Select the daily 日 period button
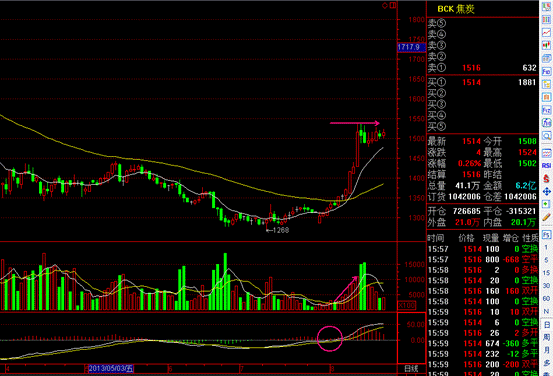 [x=546, y=324]
